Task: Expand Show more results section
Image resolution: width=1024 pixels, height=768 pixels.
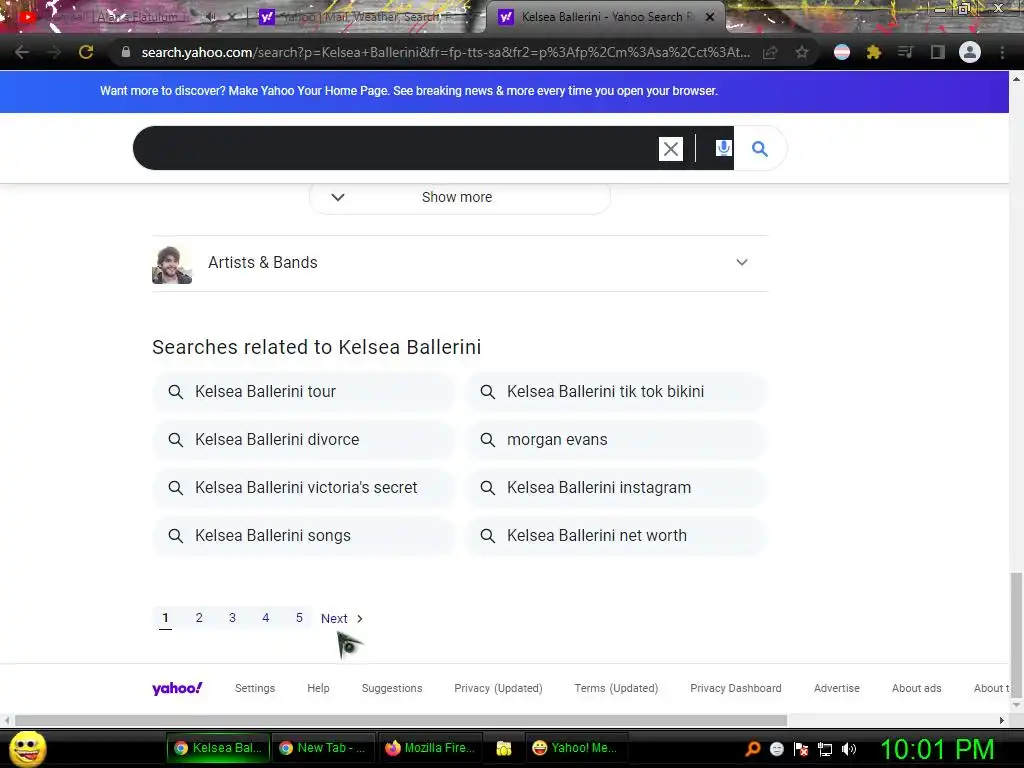Action: (x=460, y=197)
